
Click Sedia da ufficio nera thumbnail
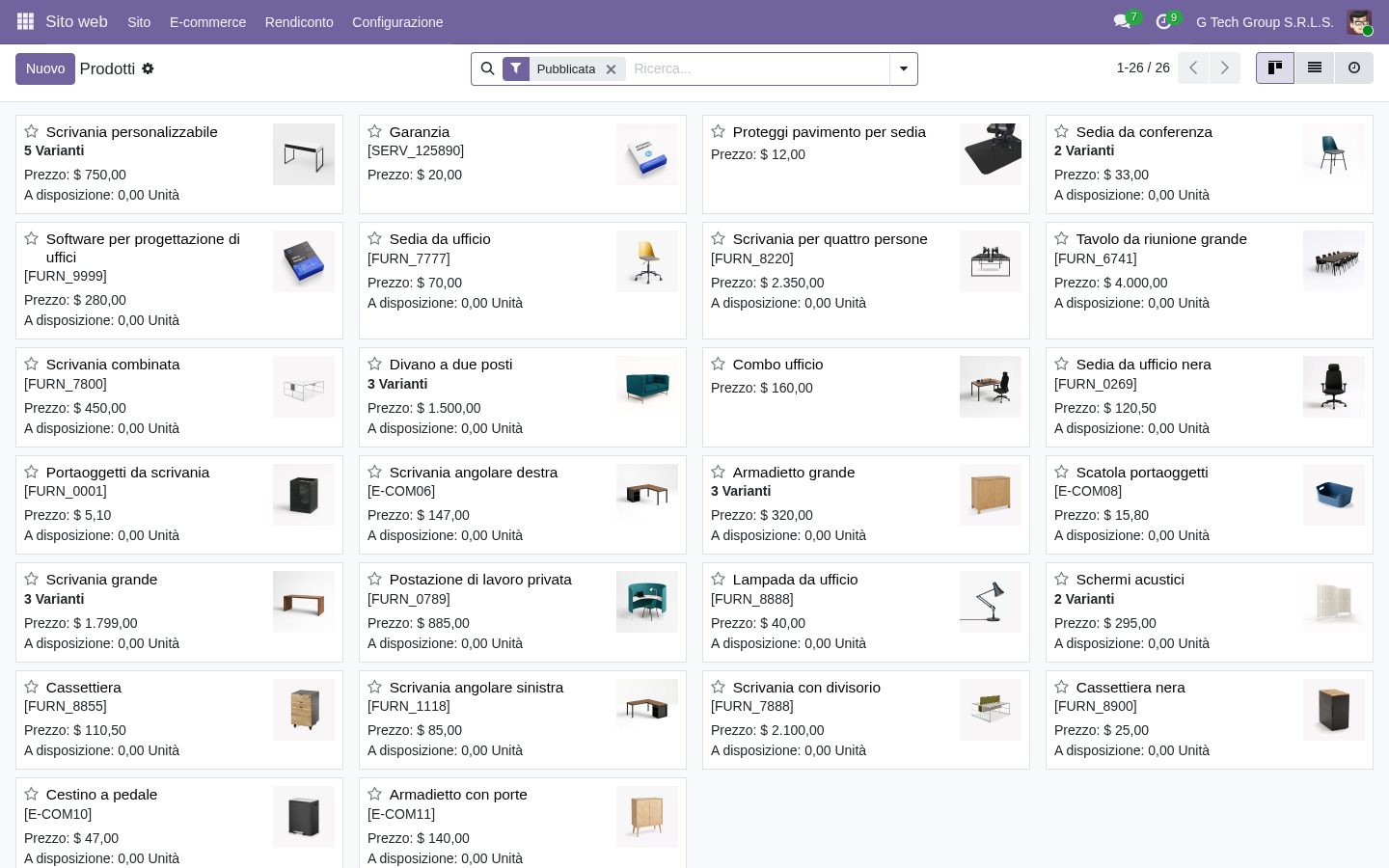pos(1334,387)
